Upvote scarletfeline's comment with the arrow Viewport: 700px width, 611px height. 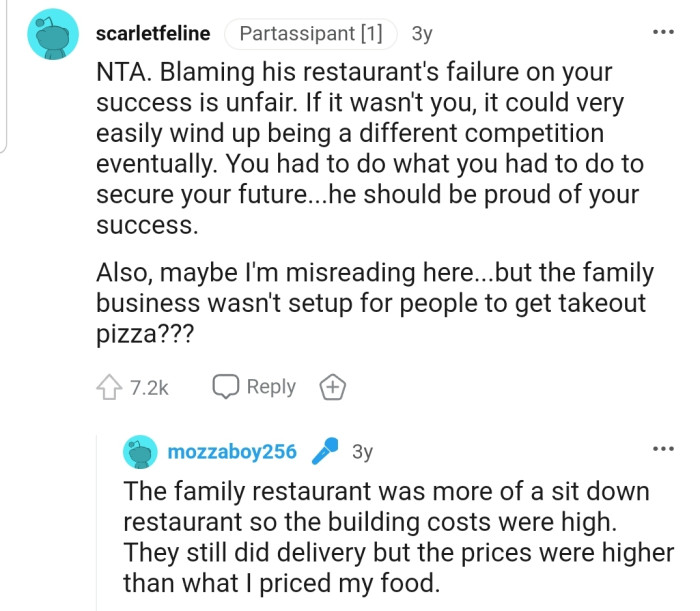(x=109, y=387)
